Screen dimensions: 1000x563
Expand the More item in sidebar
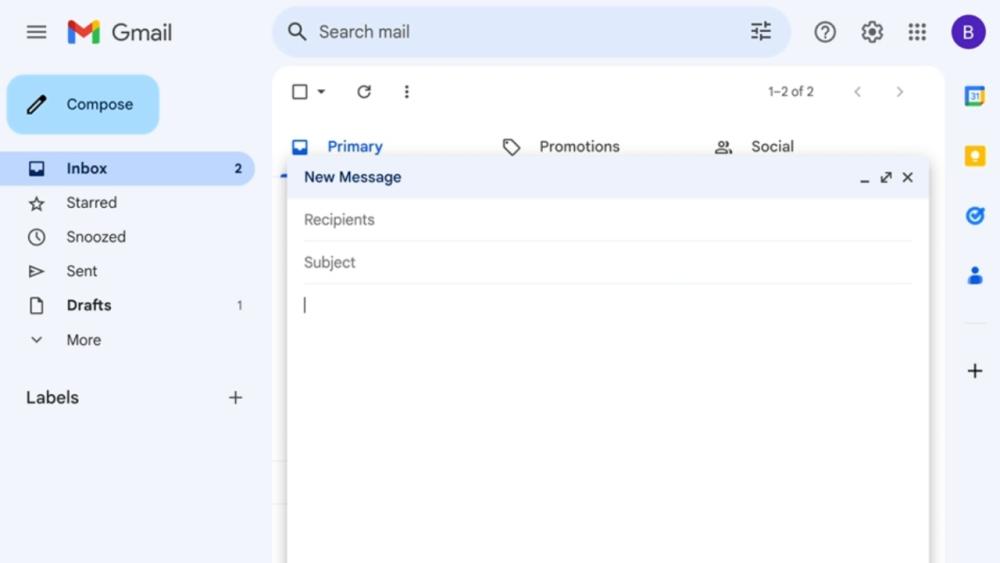pos(83,340)
